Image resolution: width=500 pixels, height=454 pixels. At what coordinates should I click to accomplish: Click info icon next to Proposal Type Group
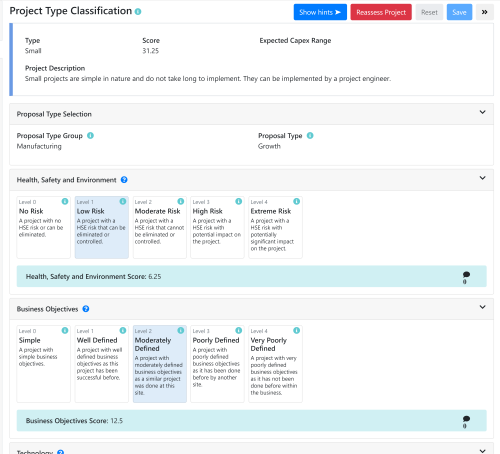pyautogui.click(x=90, y=136)
